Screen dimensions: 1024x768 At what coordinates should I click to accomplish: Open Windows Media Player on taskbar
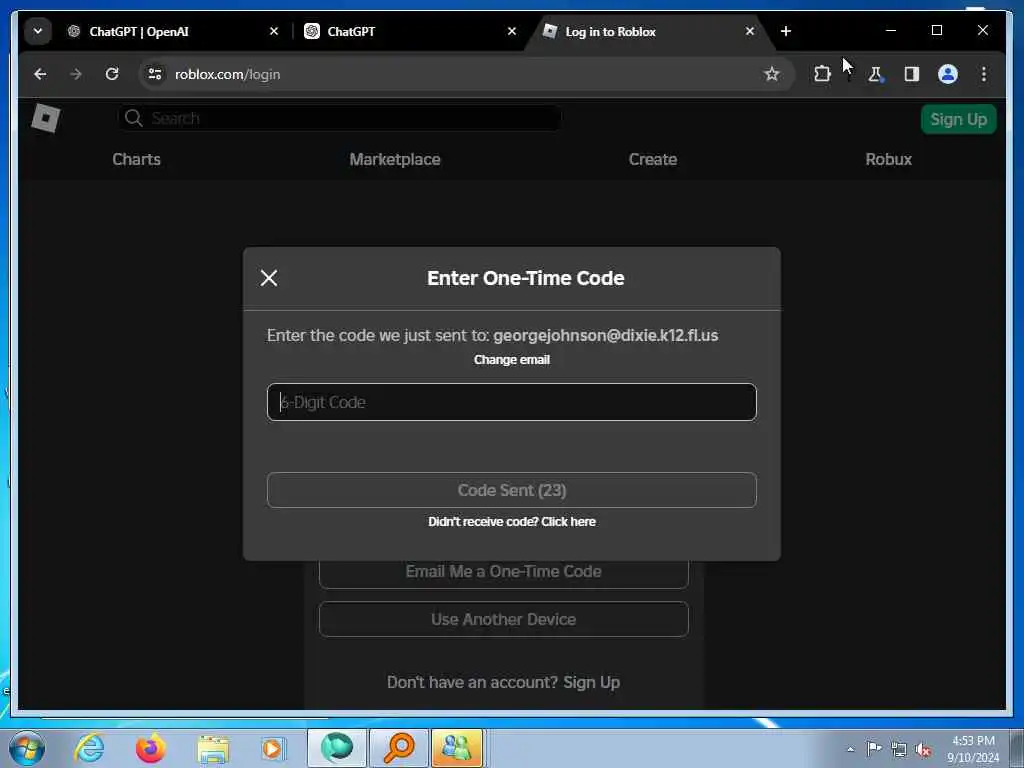click(272, 748)
